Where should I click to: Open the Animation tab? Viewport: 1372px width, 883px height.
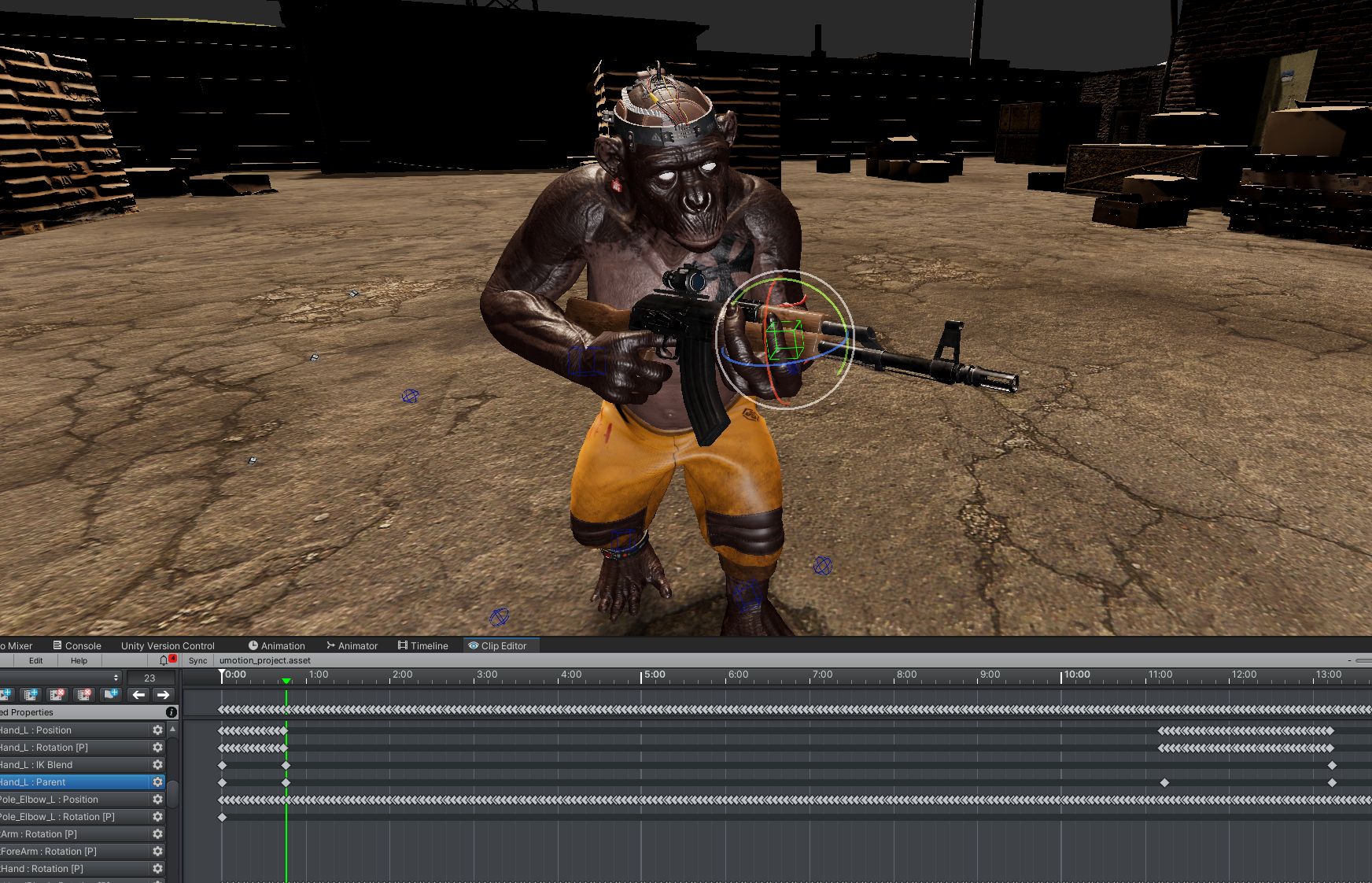coord(277,645)
